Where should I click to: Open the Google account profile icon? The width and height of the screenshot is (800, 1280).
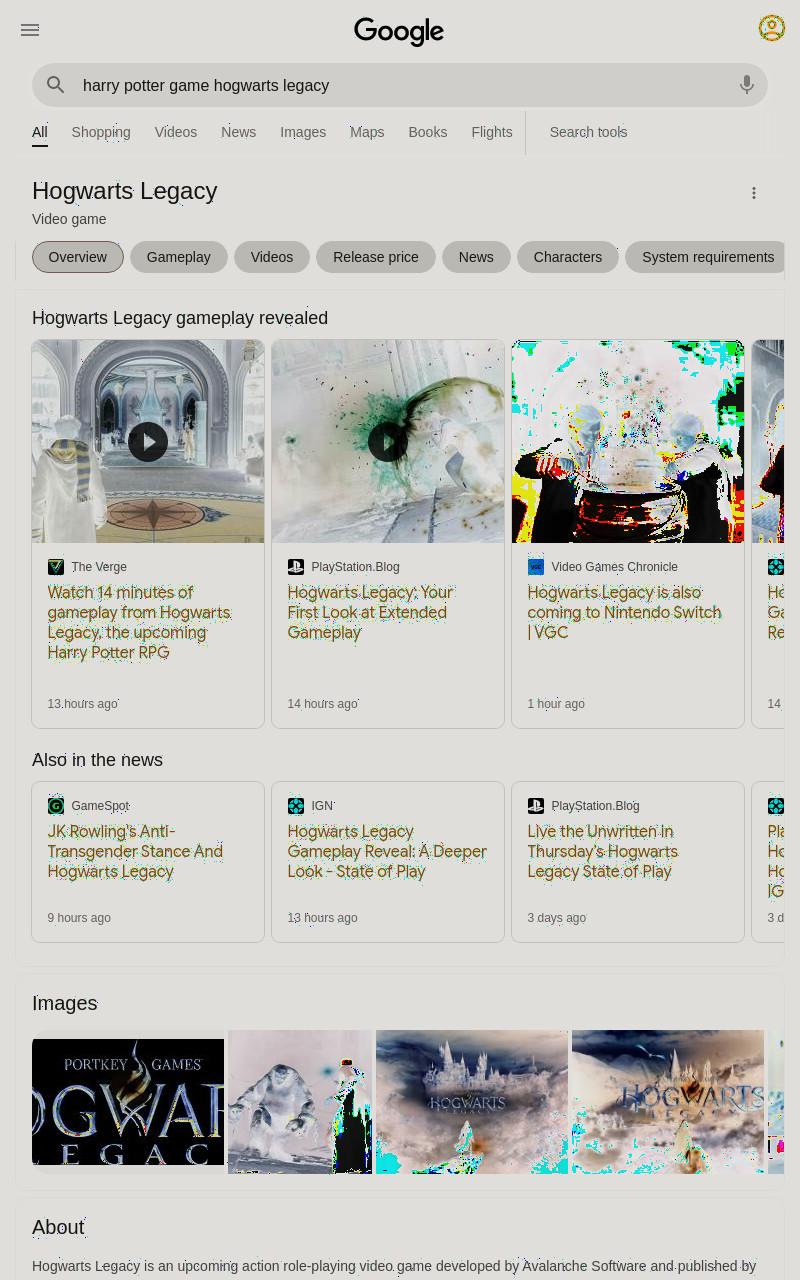pos(771,28)
